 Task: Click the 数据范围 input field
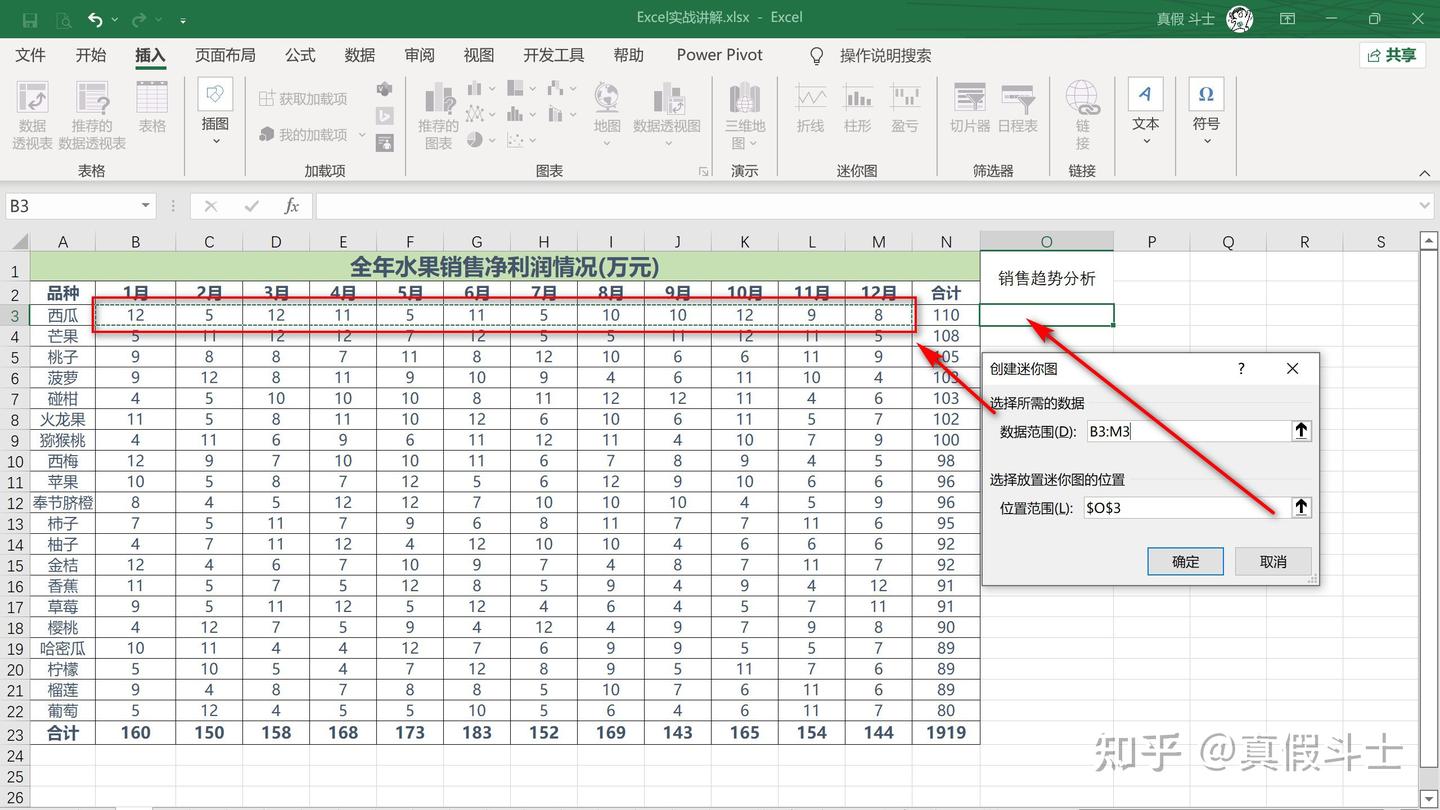[x=1188, y=431]
